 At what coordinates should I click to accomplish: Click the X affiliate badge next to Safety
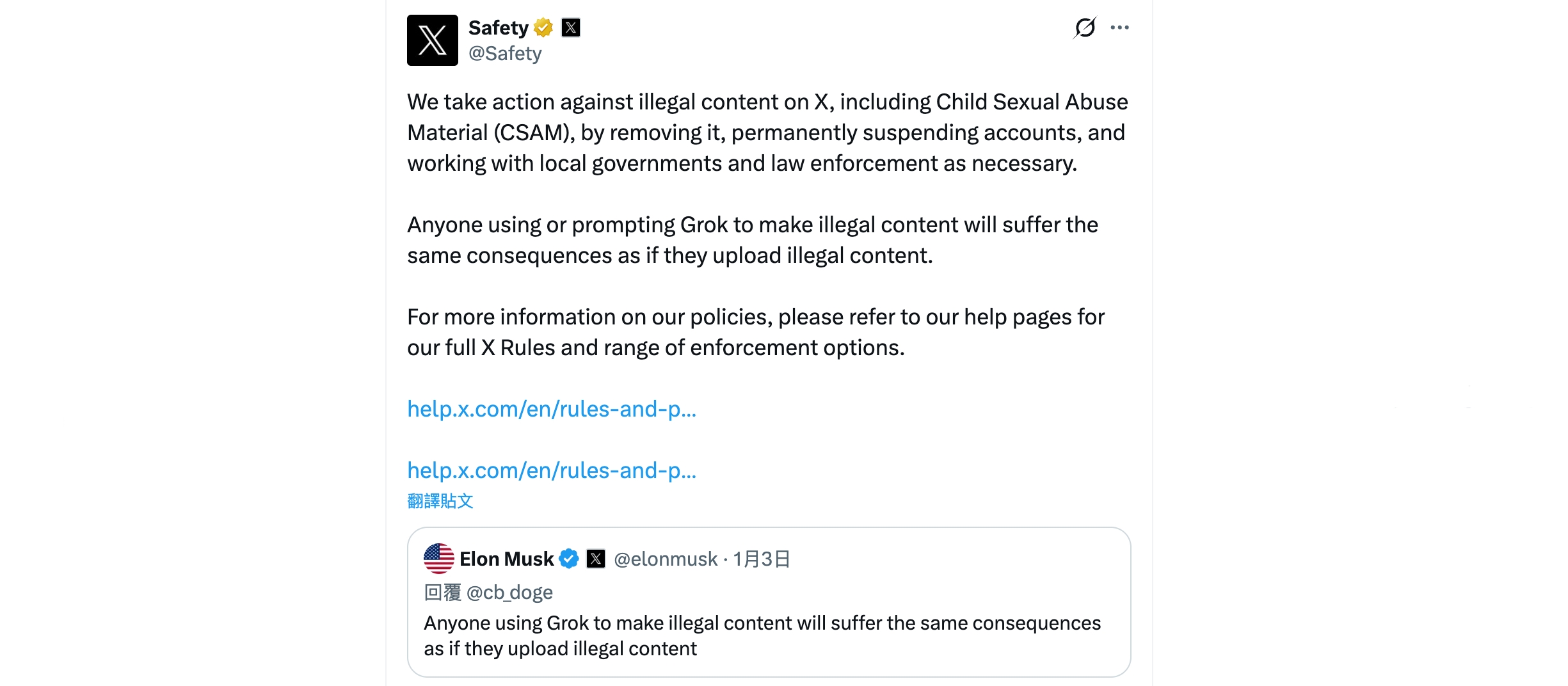click(571, 28)
